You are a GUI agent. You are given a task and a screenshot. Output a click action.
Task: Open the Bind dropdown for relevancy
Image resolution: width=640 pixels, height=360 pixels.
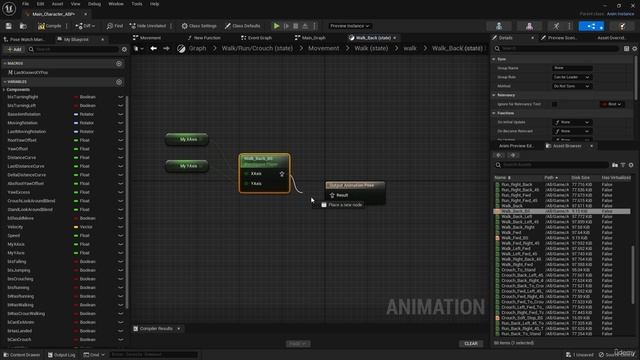pos(612,104)
